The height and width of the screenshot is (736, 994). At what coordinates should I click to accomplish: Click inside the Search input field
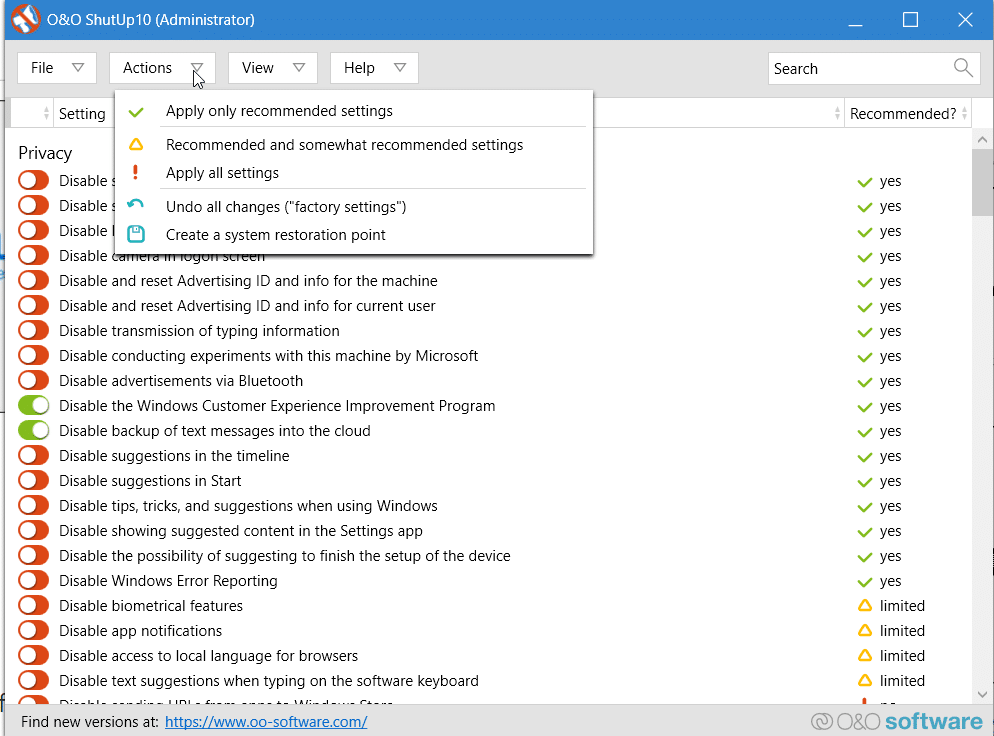[860, 68]
